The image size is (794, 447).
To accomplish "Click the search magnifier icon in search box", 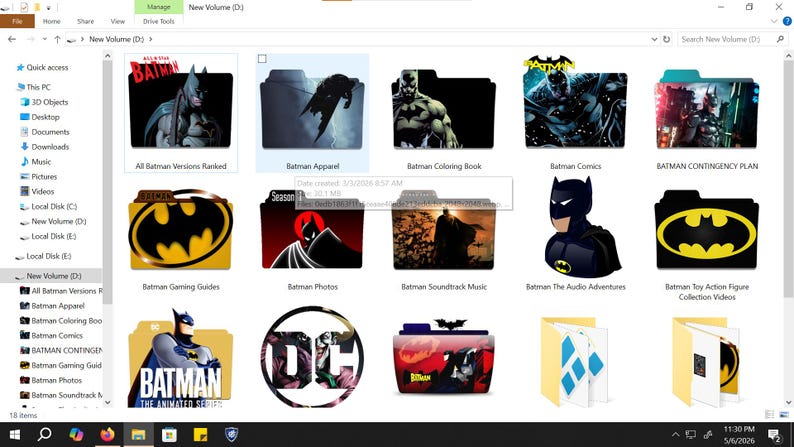I will tap(780, 39).
